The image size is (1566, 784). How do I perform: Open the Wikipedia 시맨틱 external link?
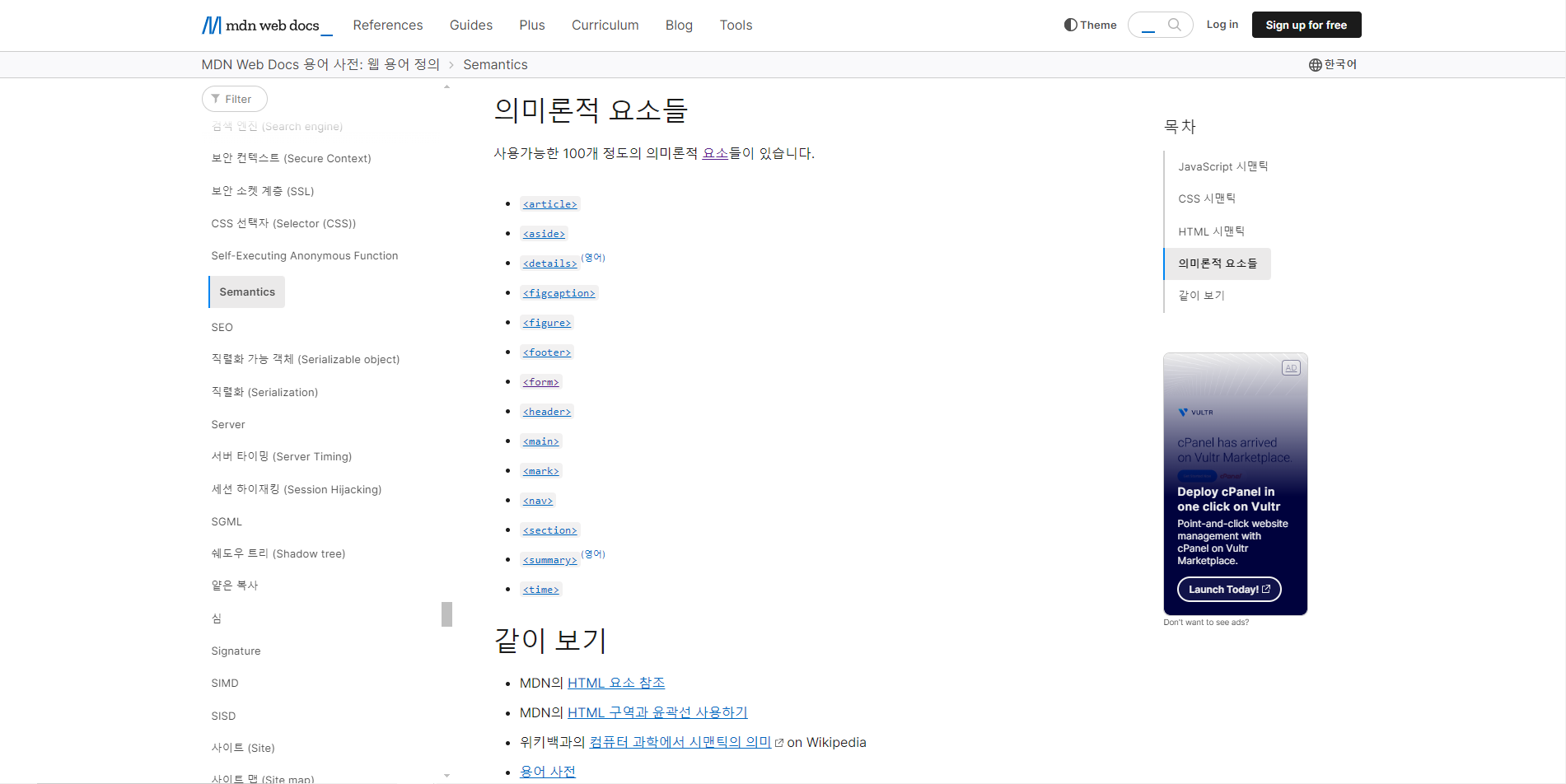pos(686,742)
